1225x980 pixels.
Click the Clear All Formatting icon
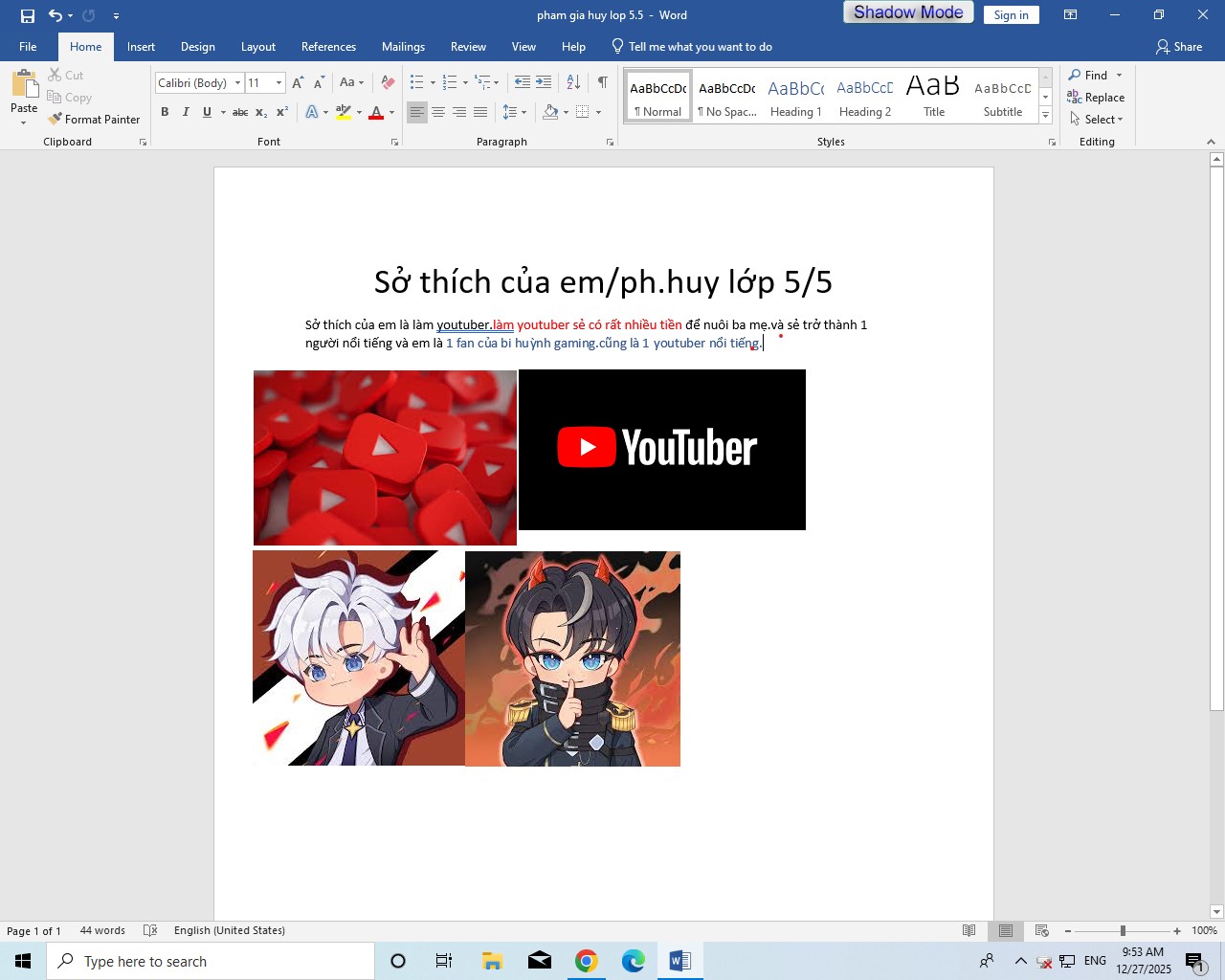click(388, 83)
